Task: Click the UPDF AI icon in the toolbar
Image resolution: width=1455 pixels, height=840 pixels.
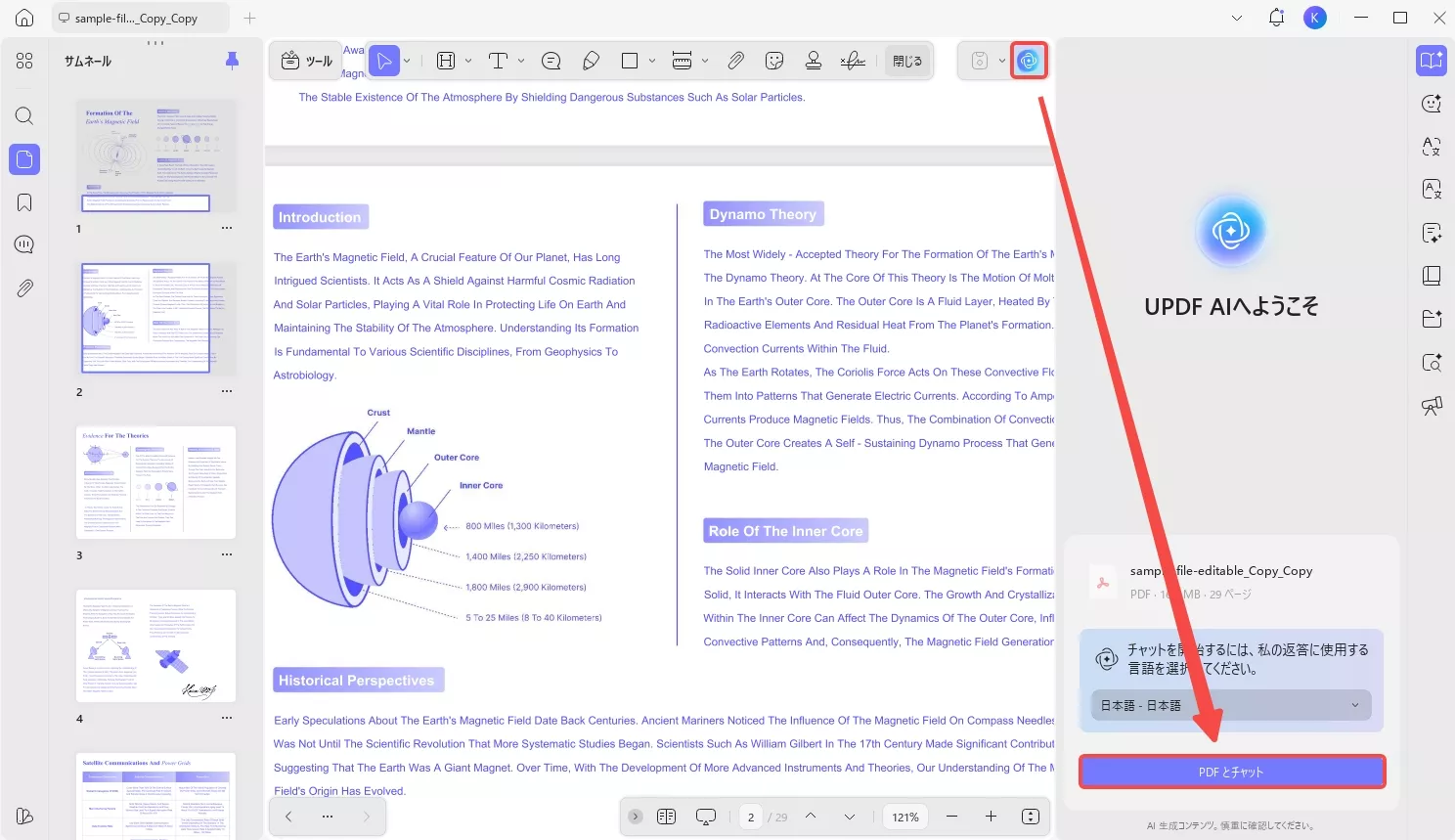Action: pos(1028,61)
